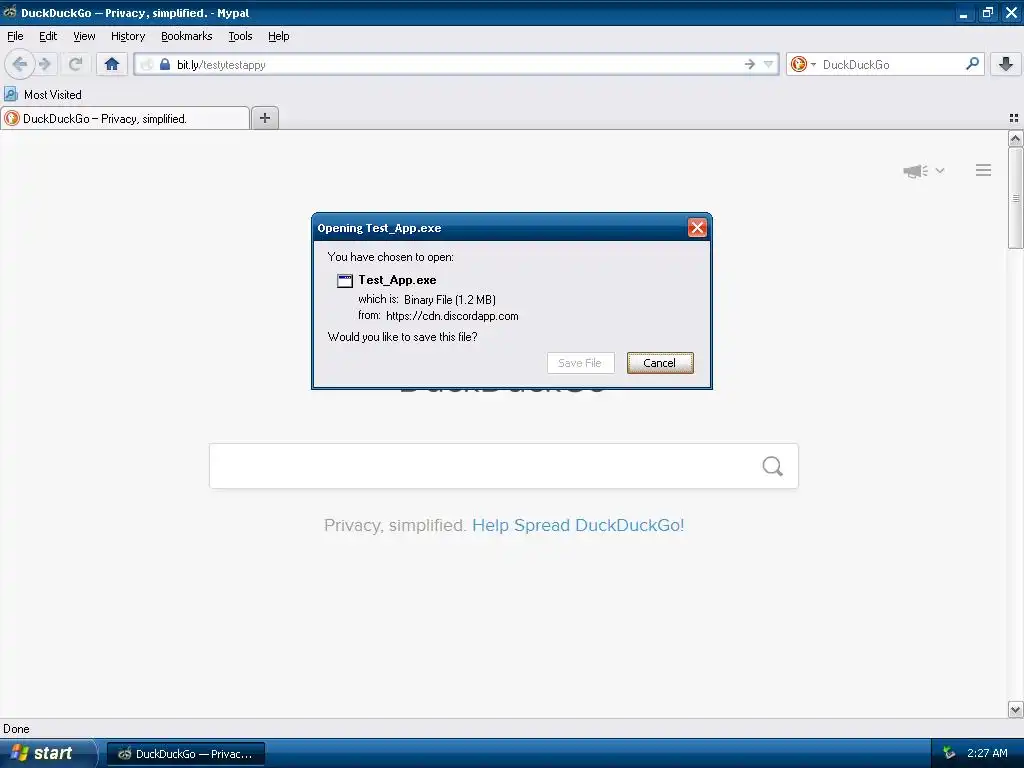Open a new tab with plus button
The image size is (1024, 768).
coord(264,118)
